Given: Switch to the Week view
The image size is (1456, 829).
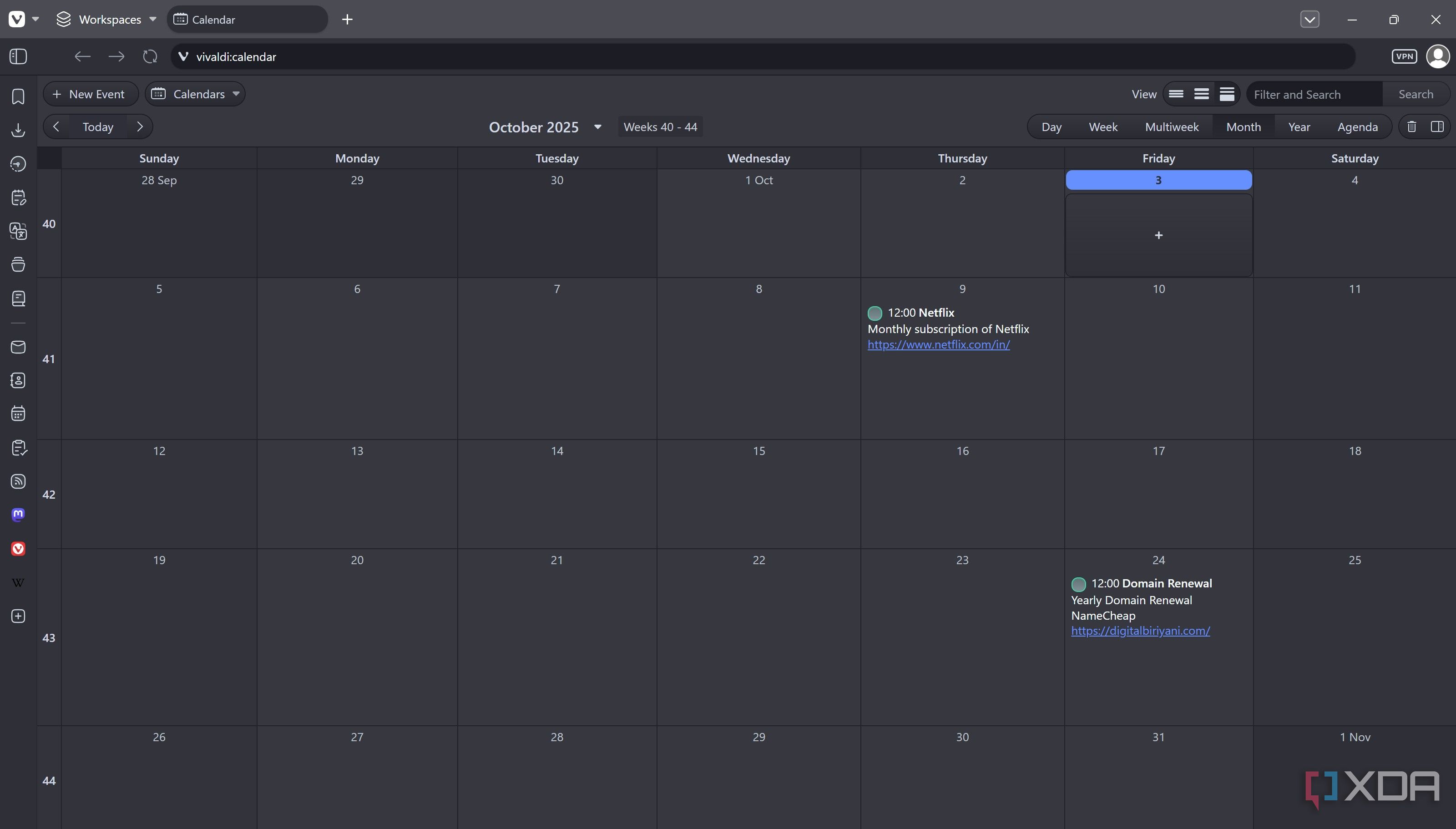Looking at the screenshot, I should coord(1103,126).
